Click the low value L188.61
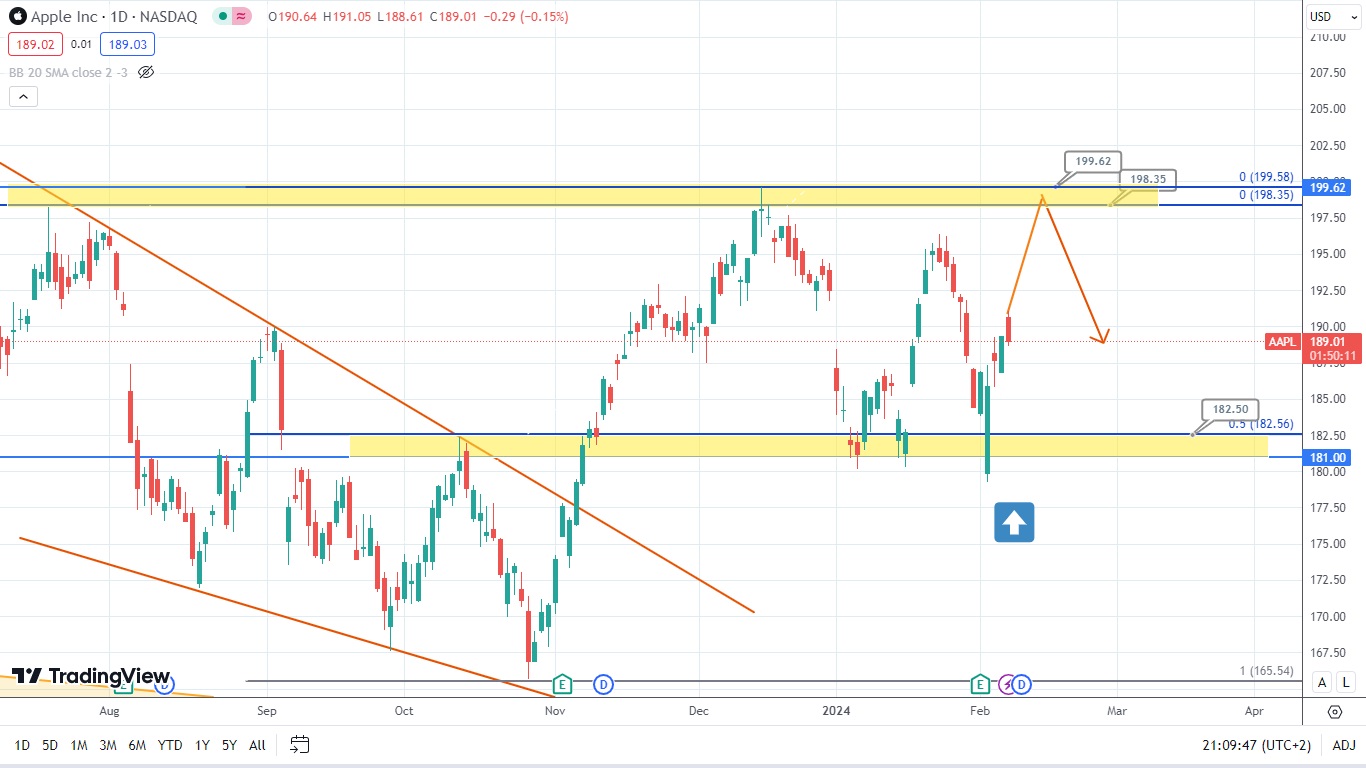1366x768 pixels. click(403, 17)
